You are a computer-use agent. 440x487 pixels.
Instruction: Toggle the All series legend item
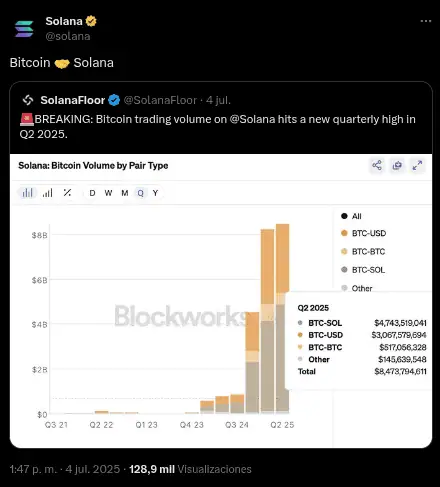[351, 216]
